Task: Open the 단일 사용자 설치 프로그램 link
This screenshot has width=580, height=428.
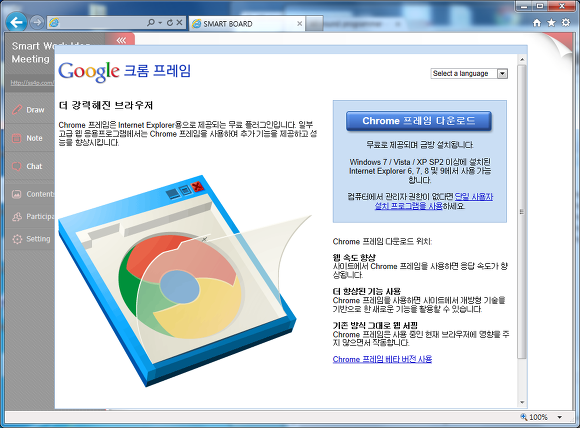Action: coord(434,201)
